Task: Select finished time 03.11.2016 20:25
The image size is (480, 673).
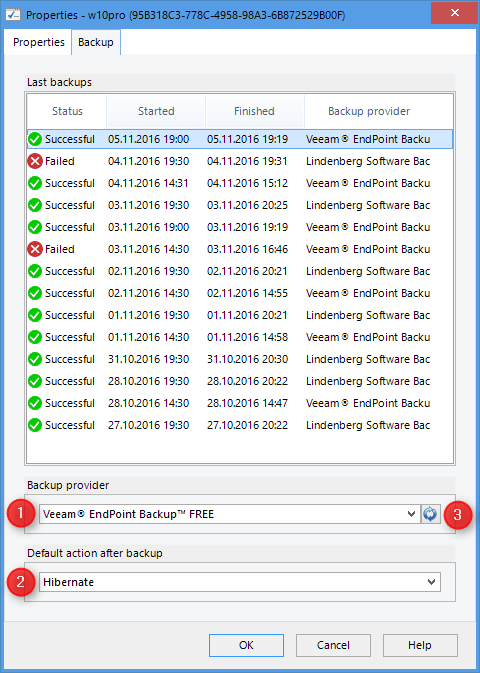Action: click(248, 205)
